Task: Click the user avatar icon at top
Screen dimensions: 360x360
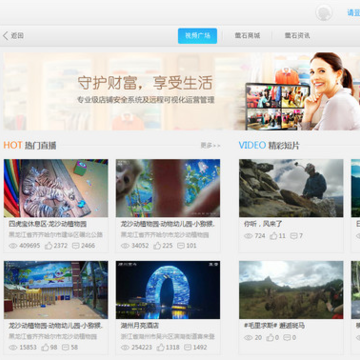Action: [324, 13]
